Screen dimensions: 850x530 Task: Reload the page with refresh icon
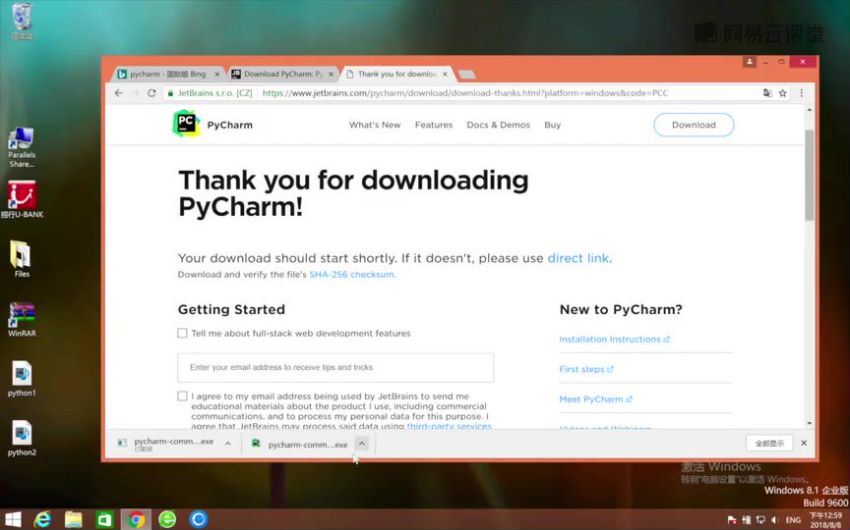152,93
